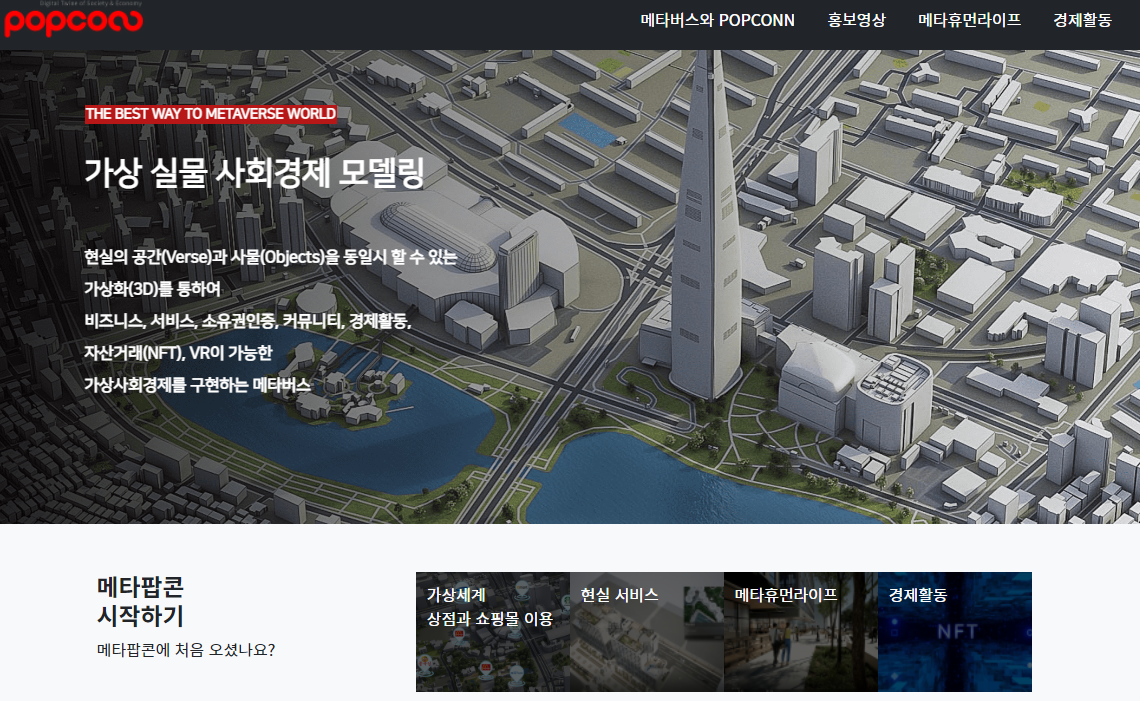The image size is (1140, 701).
Task: Open the 메타버스와 POPCONN menu
Action: [x=717, y=20]
